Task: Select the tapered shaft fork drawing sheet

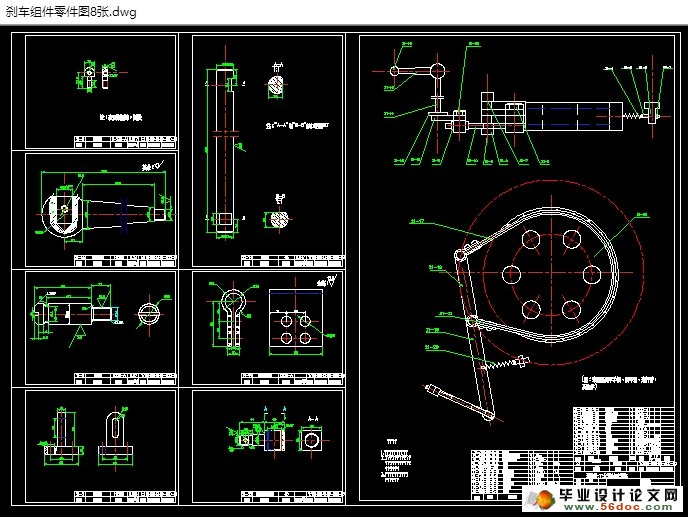Action: [x=100, y=210]
